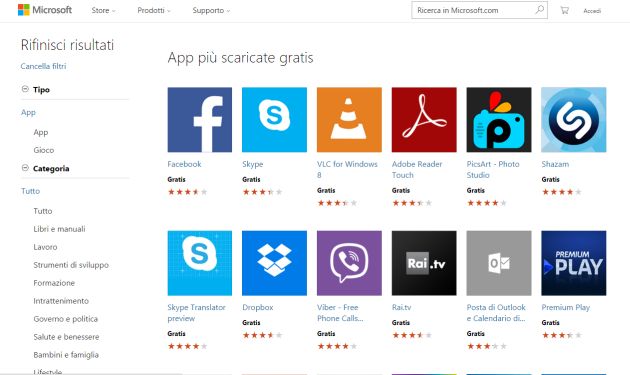Open the Facebook app tile
Screen dimensions: 630x375
[200, 120]
